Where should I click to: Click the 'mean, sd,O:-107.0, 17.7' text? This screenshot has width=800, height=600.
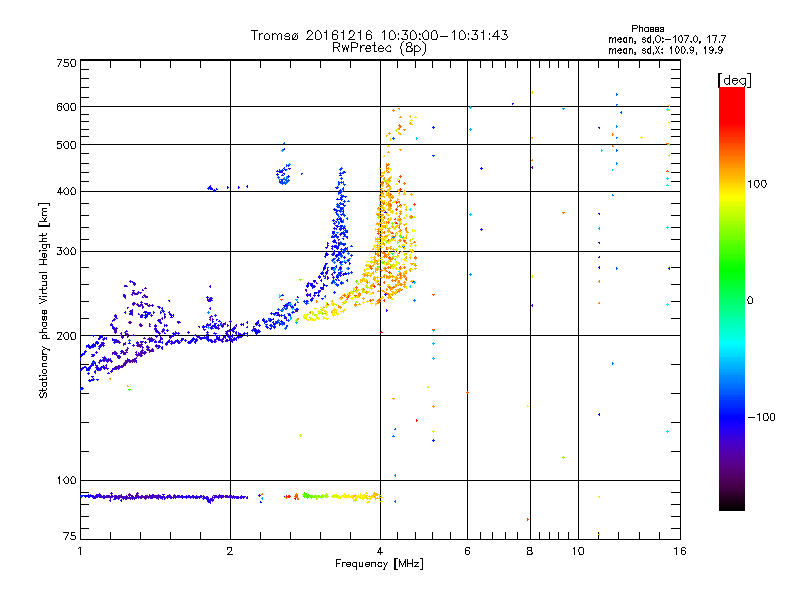click(667, 39)
